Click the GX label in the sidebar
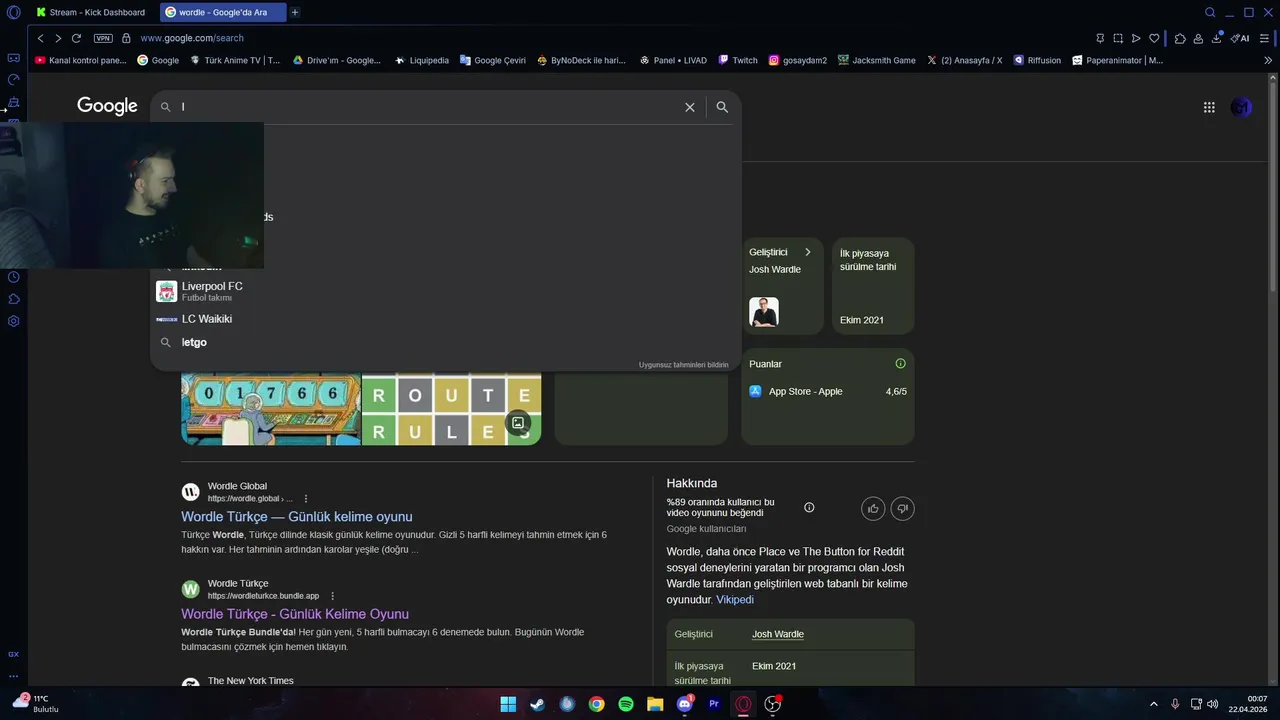Screen dimensions: 1280x720 (x=13, y=654)
